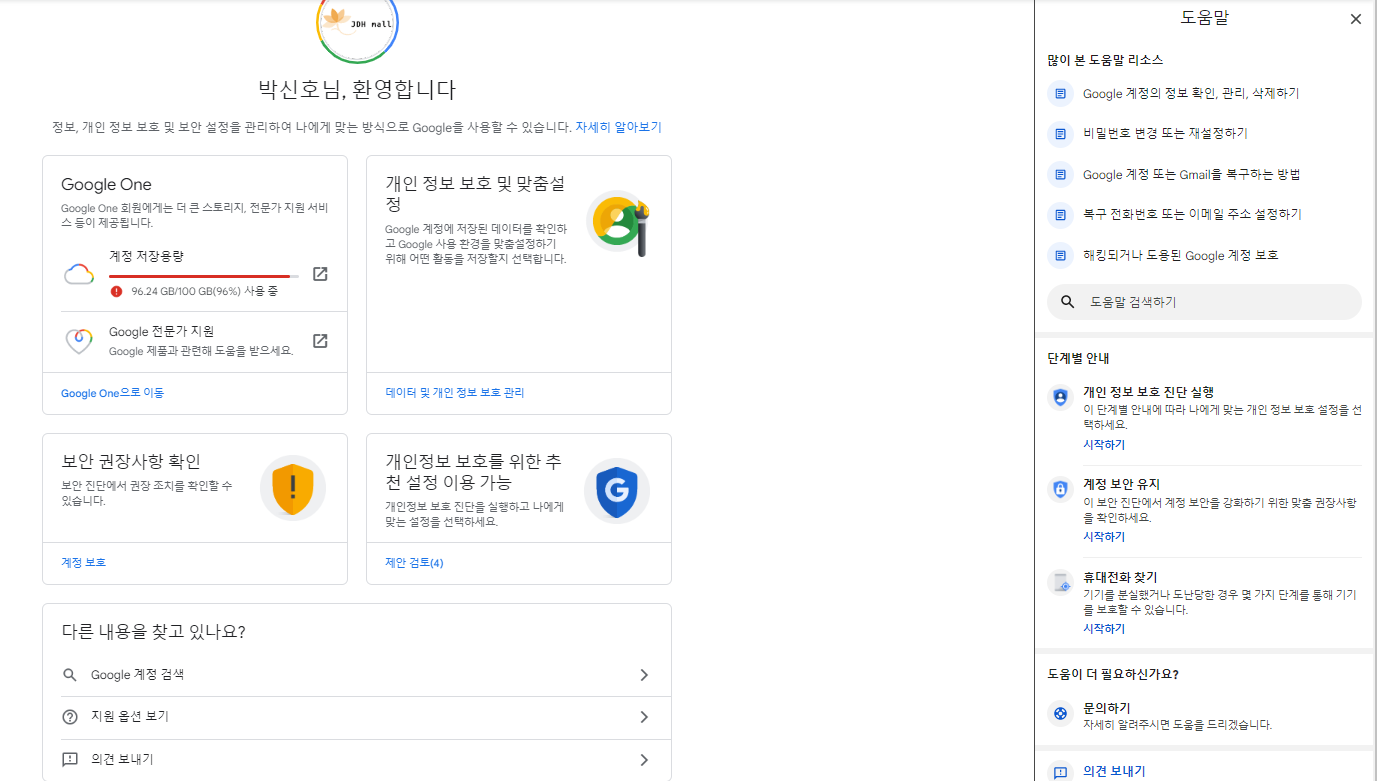Click the red storage warning icon
The width and height of the screenshot is (1377, 781).
(x=116, y=291)
